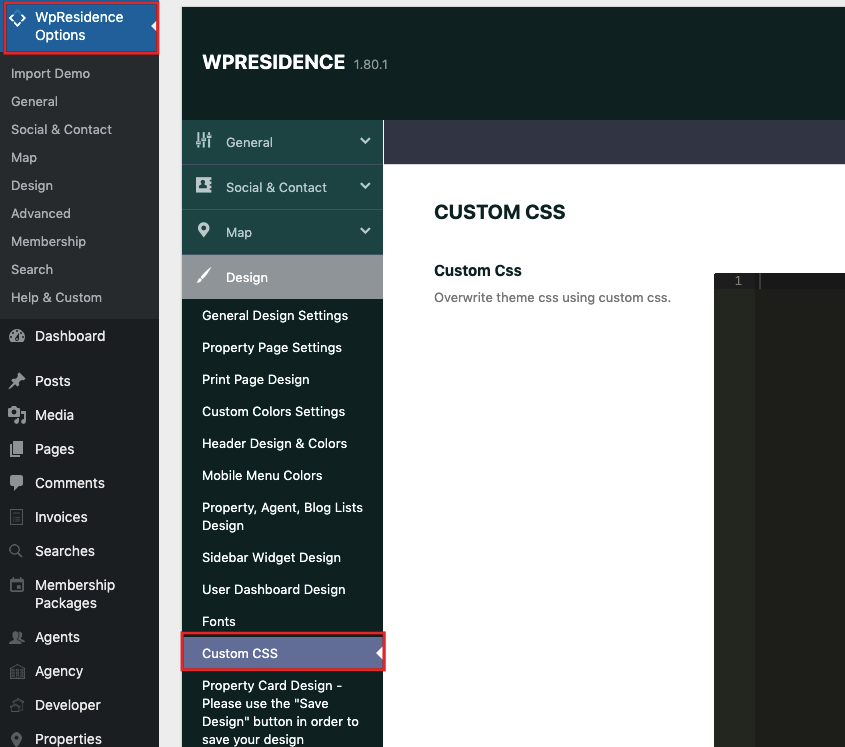Click the theme version number 1.80.1
This screenshot has height=747, width=845.
tap(370, 65)
